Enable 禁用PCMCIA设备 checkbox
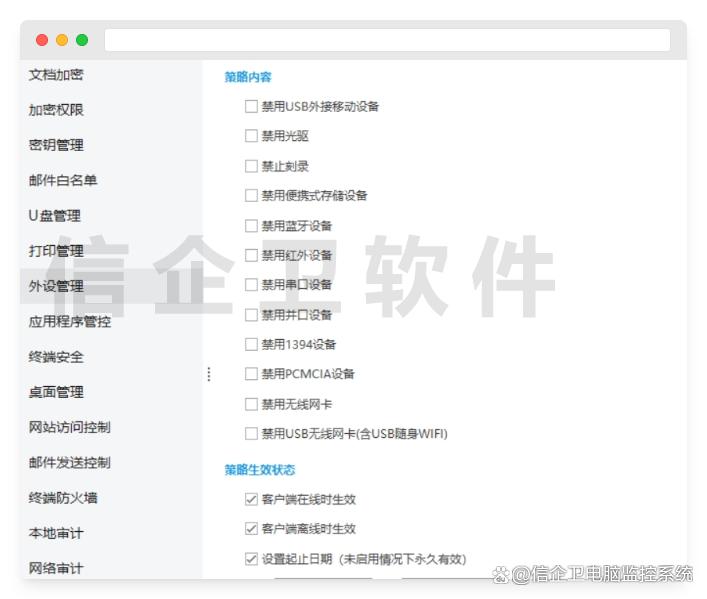Viewport: 707px width, 599px height. (x=251, y=374)
